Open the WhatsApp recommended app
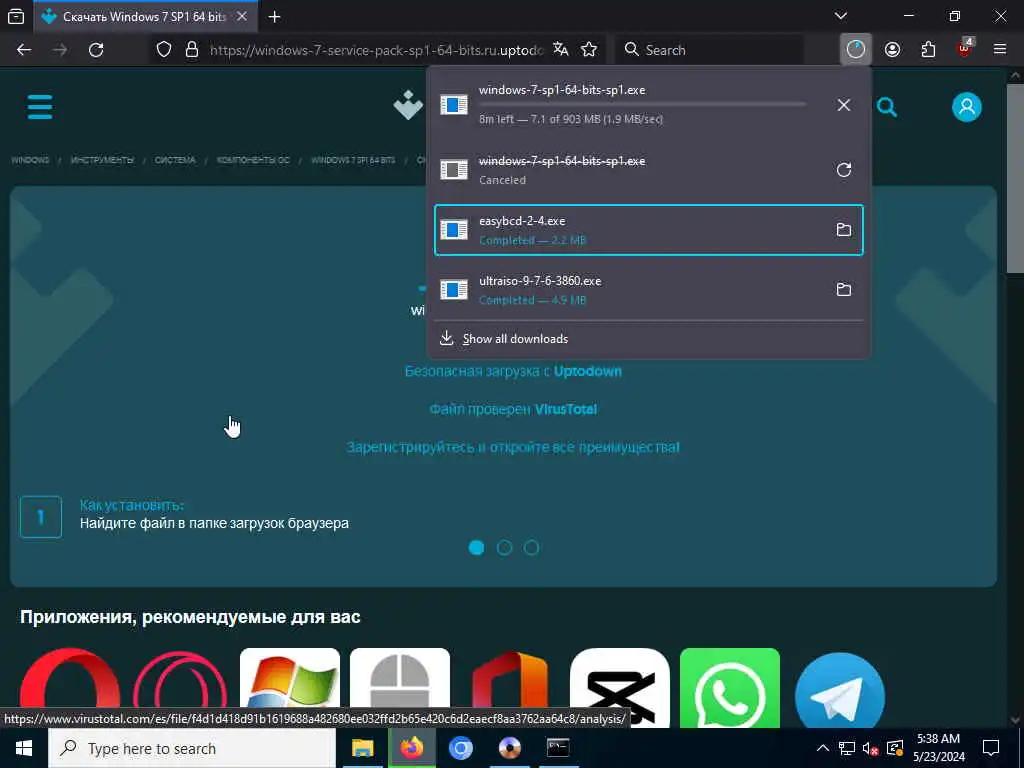The width and height of the screenshot is (1024, 768). point(729,687)
